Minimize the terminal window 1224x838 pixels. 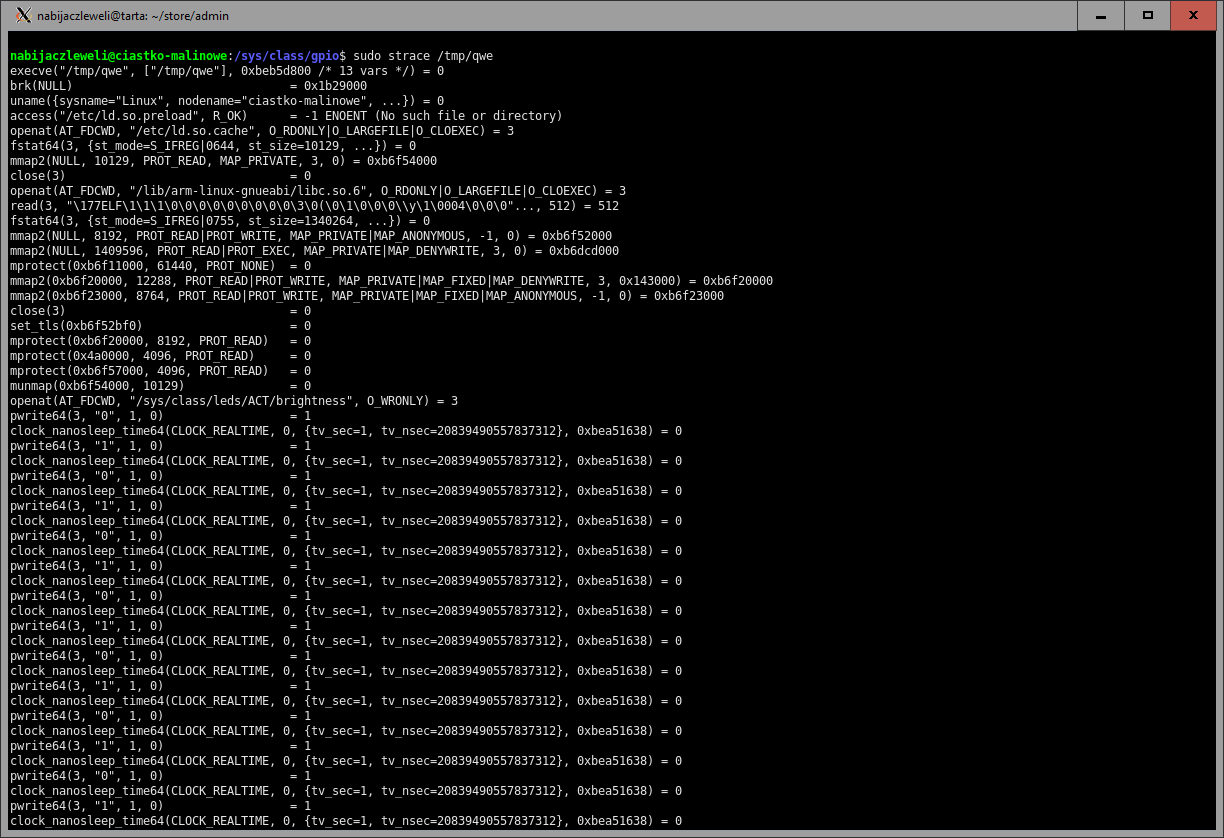click(1100, 15)
